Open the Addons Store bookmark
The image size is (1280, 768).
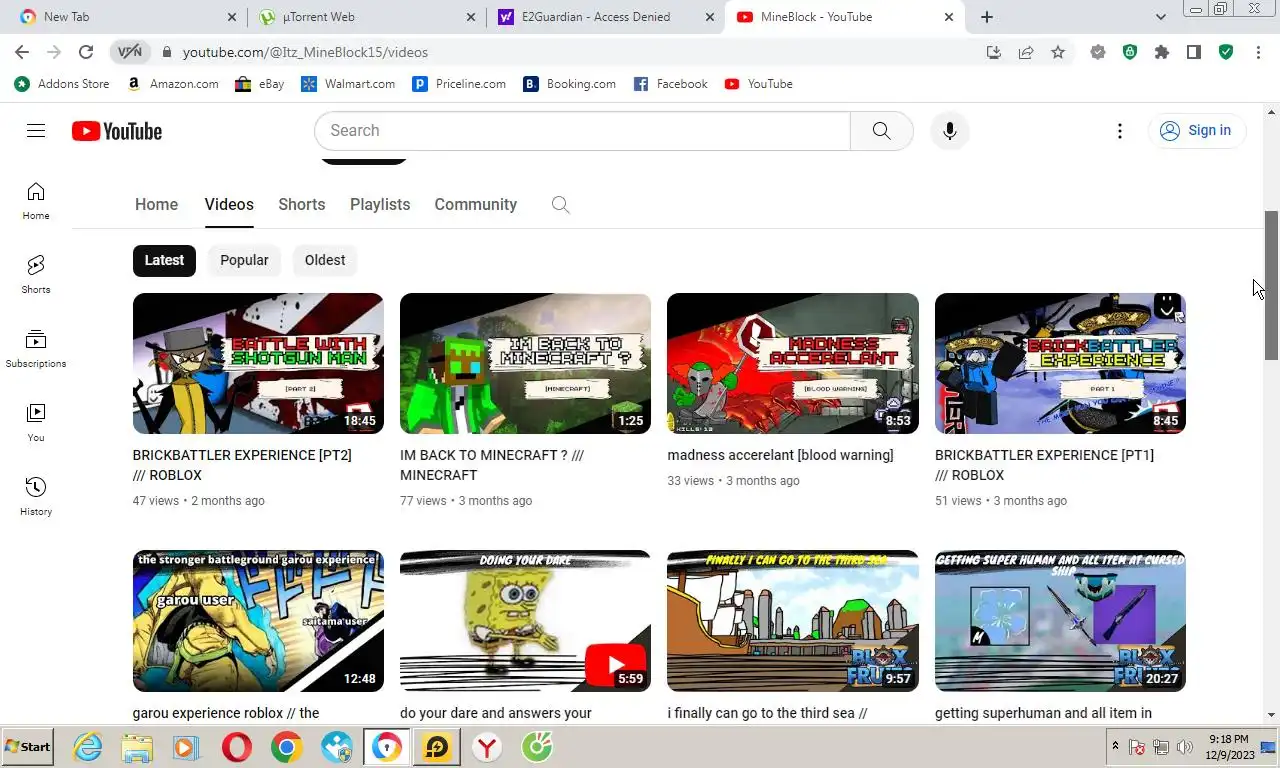(x=62, y=84)
